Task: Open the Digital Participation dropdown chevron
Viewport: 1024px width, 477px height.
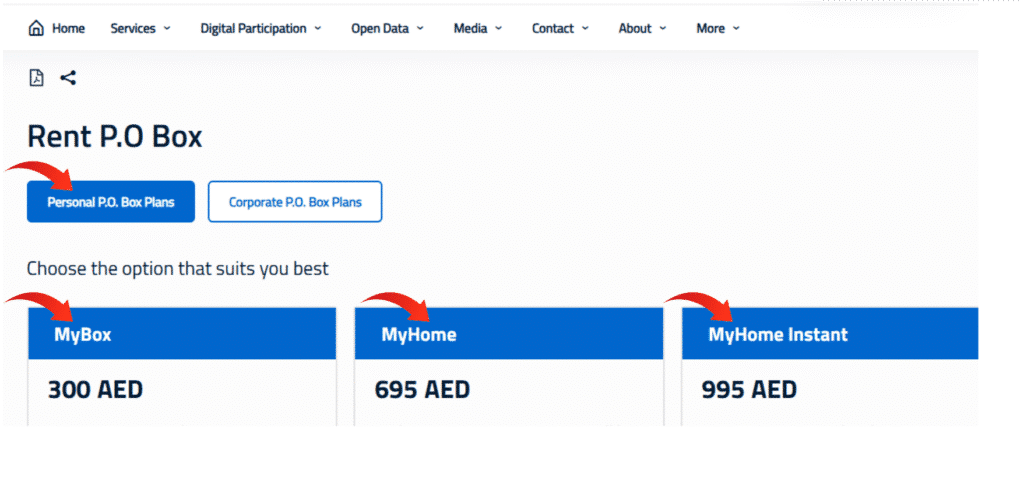Action: click(318, 28)
